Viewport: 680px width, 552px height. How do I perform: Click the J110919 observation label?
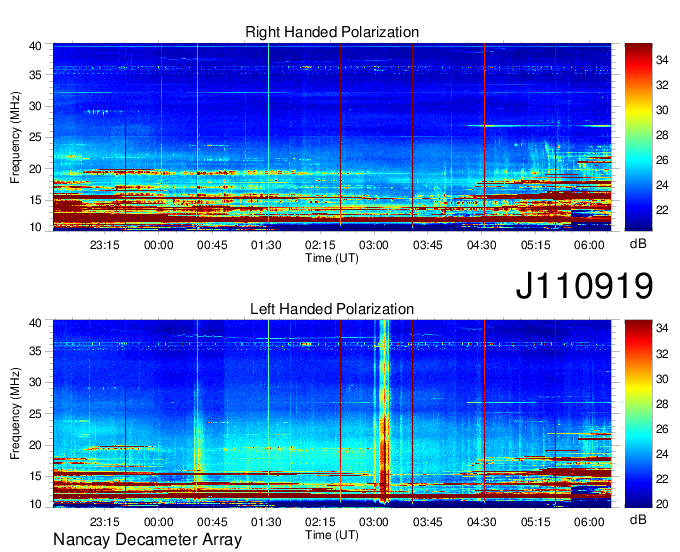(584, 286)
